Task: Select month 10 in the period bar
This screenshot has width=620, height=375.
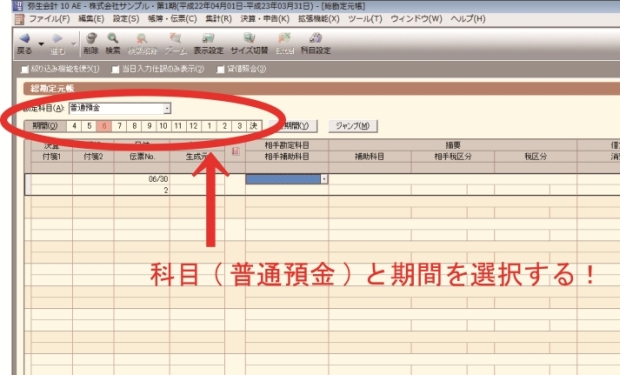Action: (163, 126)
